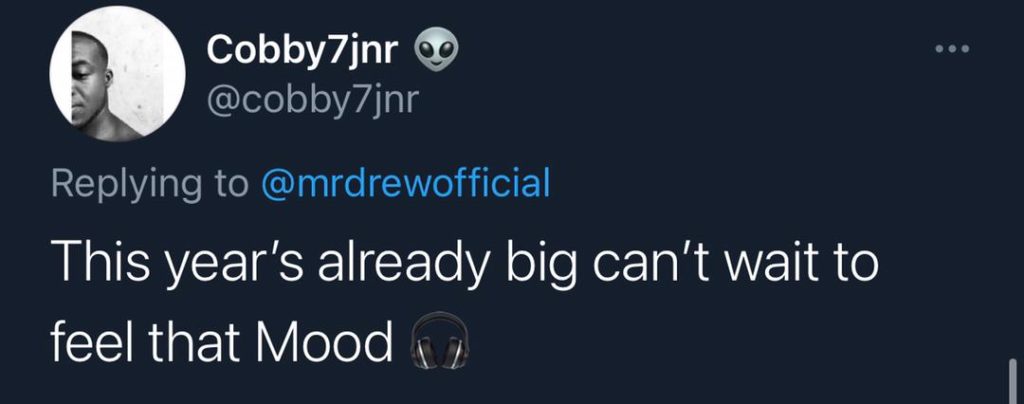This screenshot has height=404, width=1024.
Task: Open the Cobby7jnr display name profile
Action: point(304,52)
